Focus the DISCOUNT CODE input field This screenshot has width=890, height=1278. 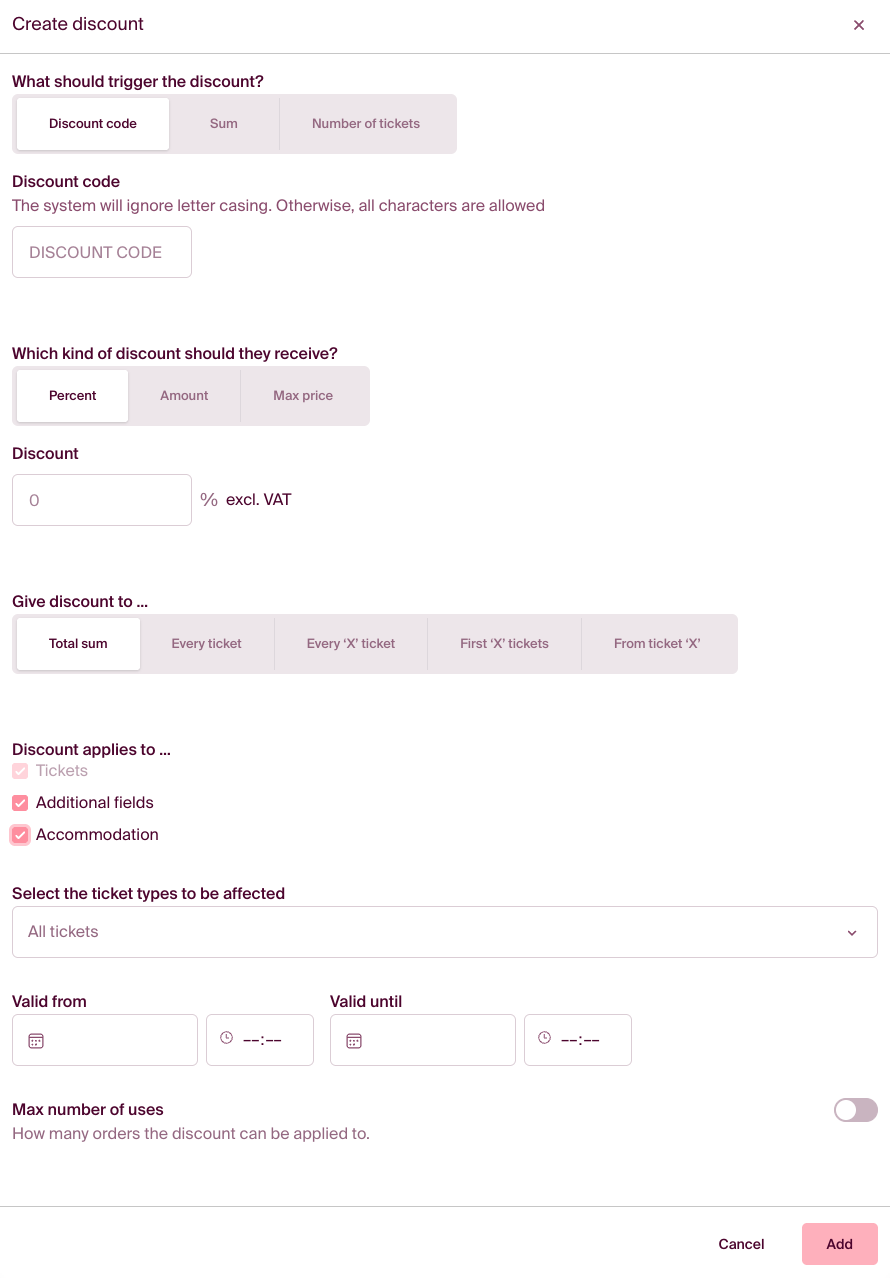(102, 252)
